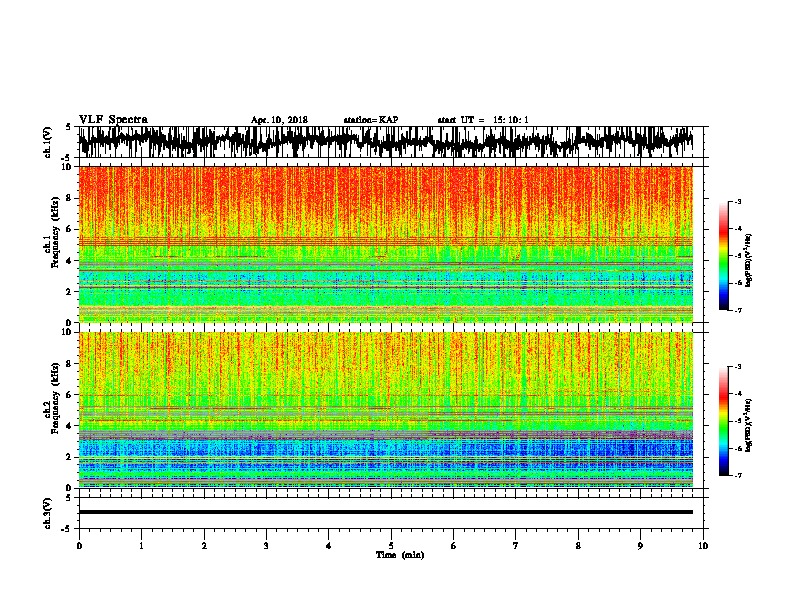
Task: Click the ch.1 color bar label "-3"
Action: click(x=738, y=201)
